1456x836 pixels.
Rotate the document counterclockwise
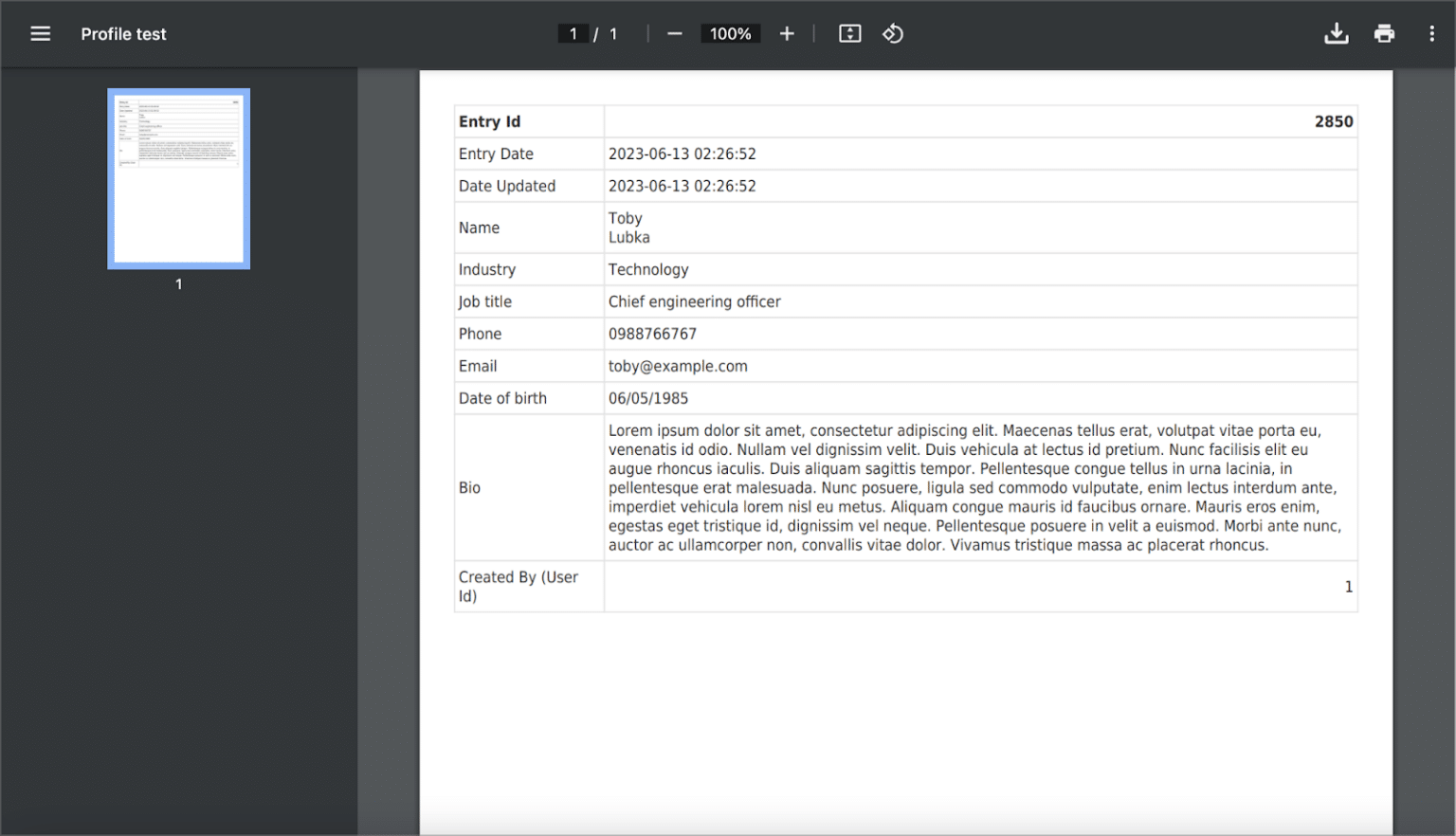tap(892, 33)
